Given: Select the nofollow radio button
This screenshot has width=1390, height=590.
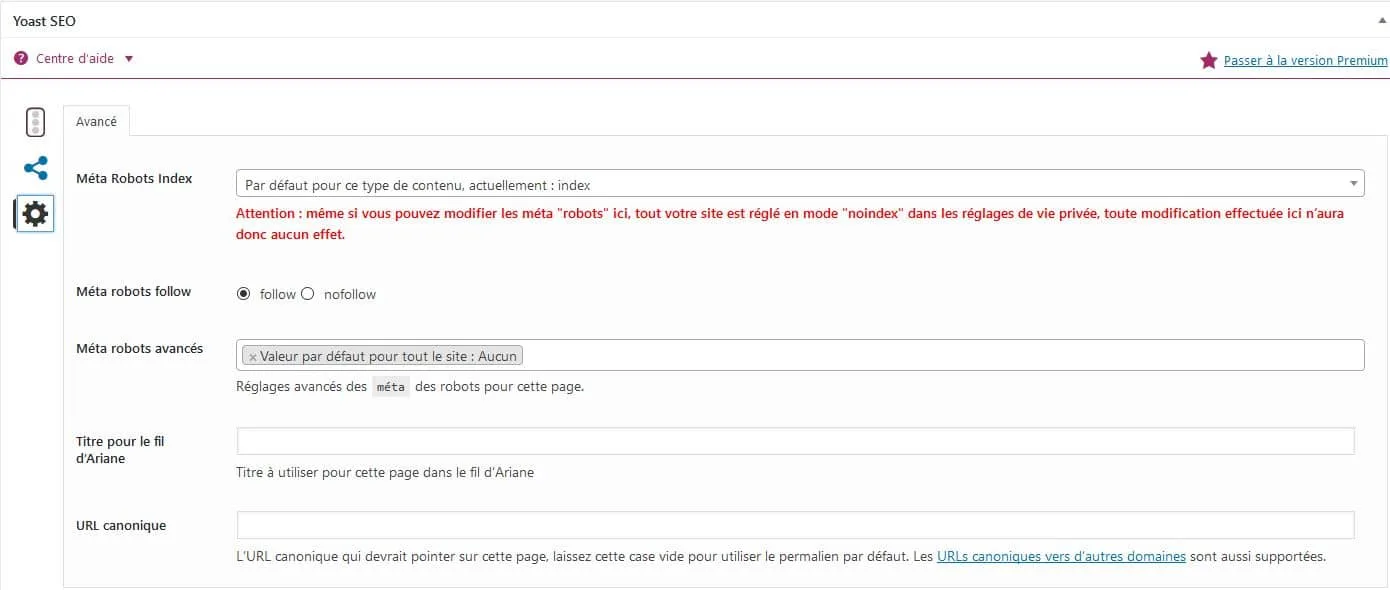Looking at the screenshot, I should click(307, 294).
